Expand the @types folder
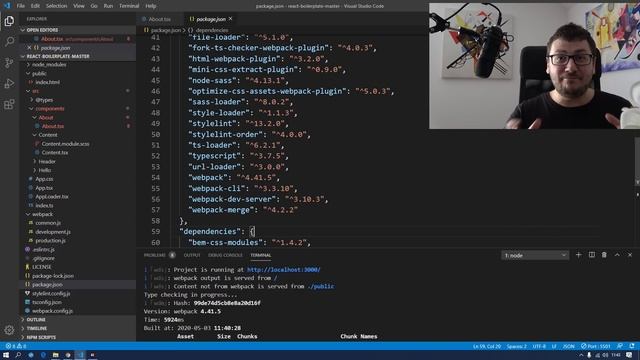Image resolution: width=640 pixels, height=360 pixels. [78, 100]
